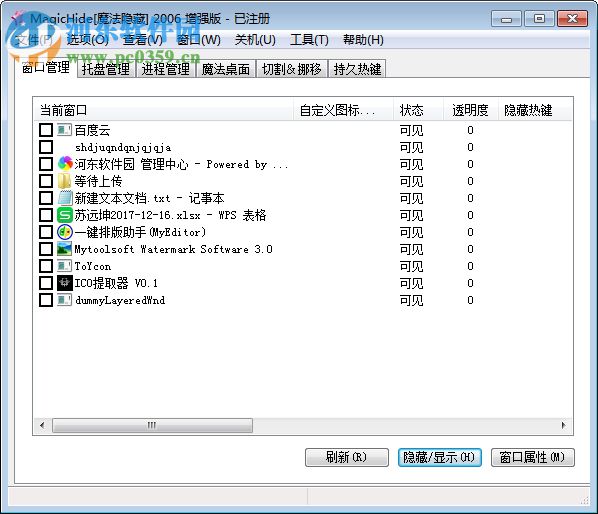
Task: Click the 透明度 value 0 for ToYcon
Action: point(470,266)
